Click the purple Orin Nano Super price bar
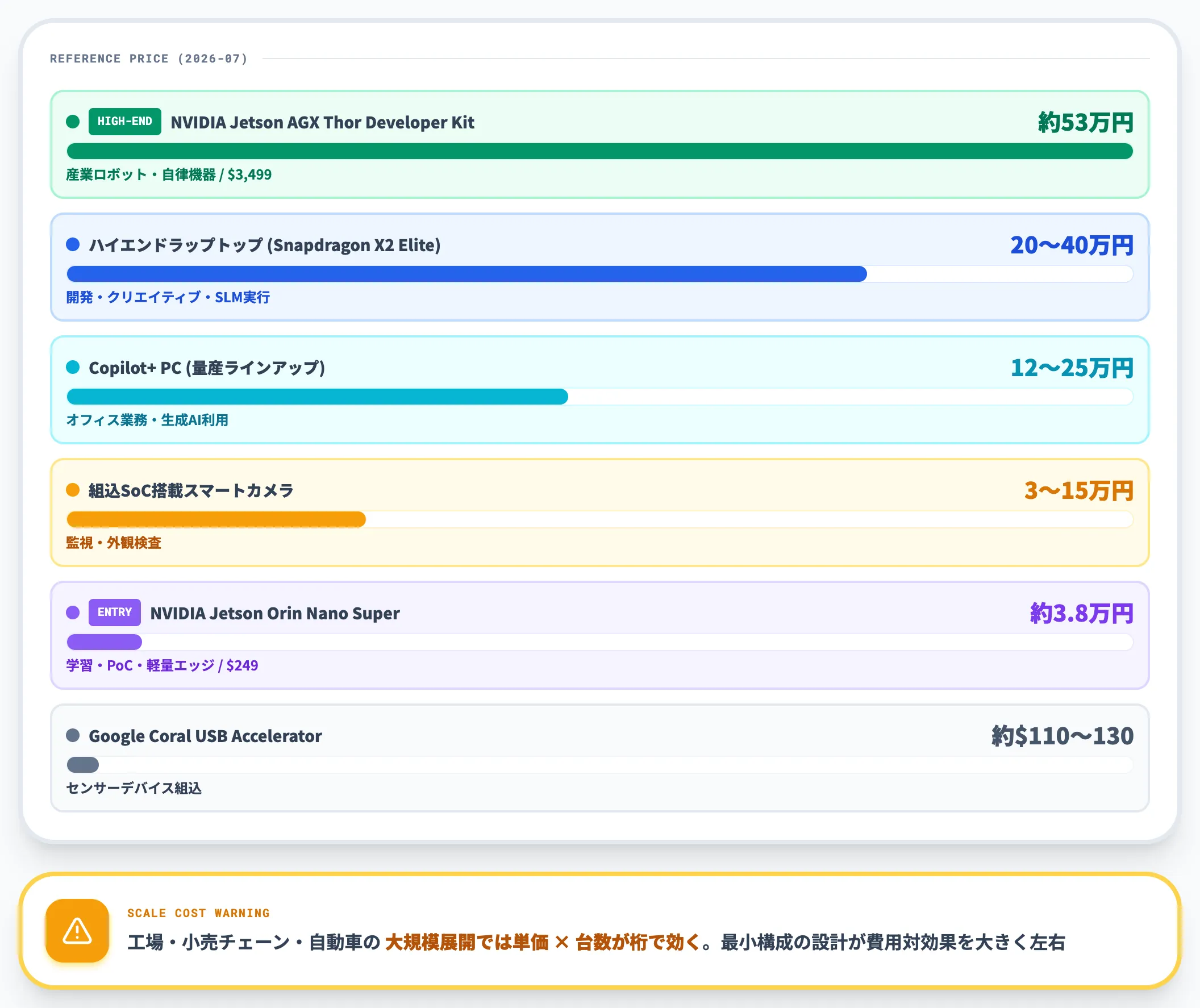 104,642
